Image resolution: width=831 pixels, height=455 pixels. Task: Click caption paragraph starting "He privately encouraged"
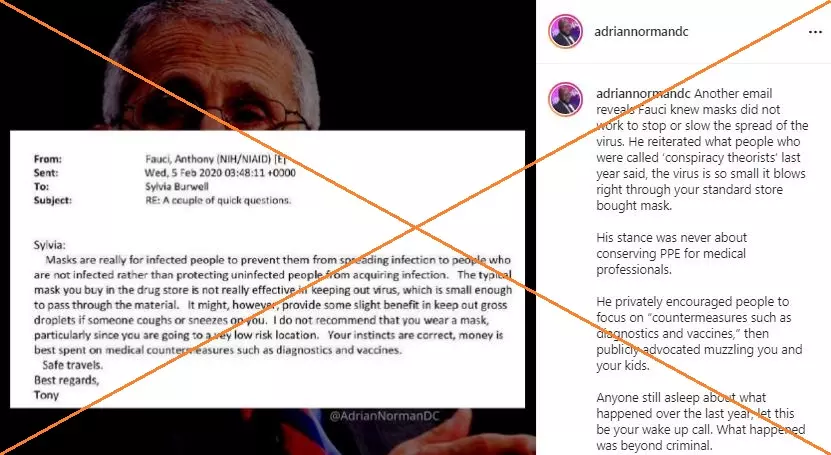point(699,333)
